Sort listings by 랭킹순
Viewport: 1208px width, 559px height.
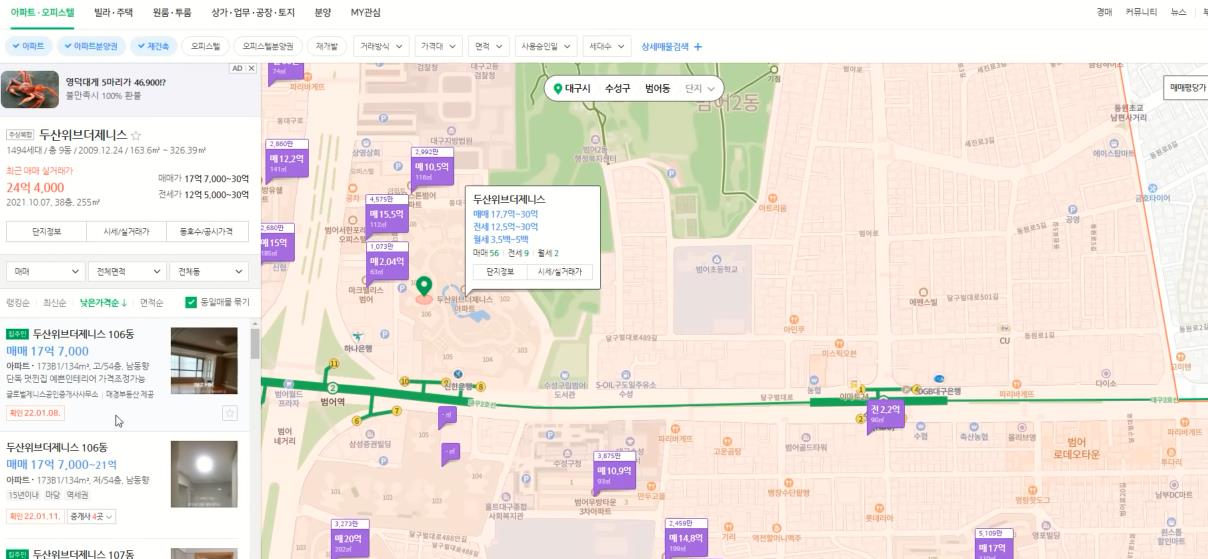tap(18, 302)
